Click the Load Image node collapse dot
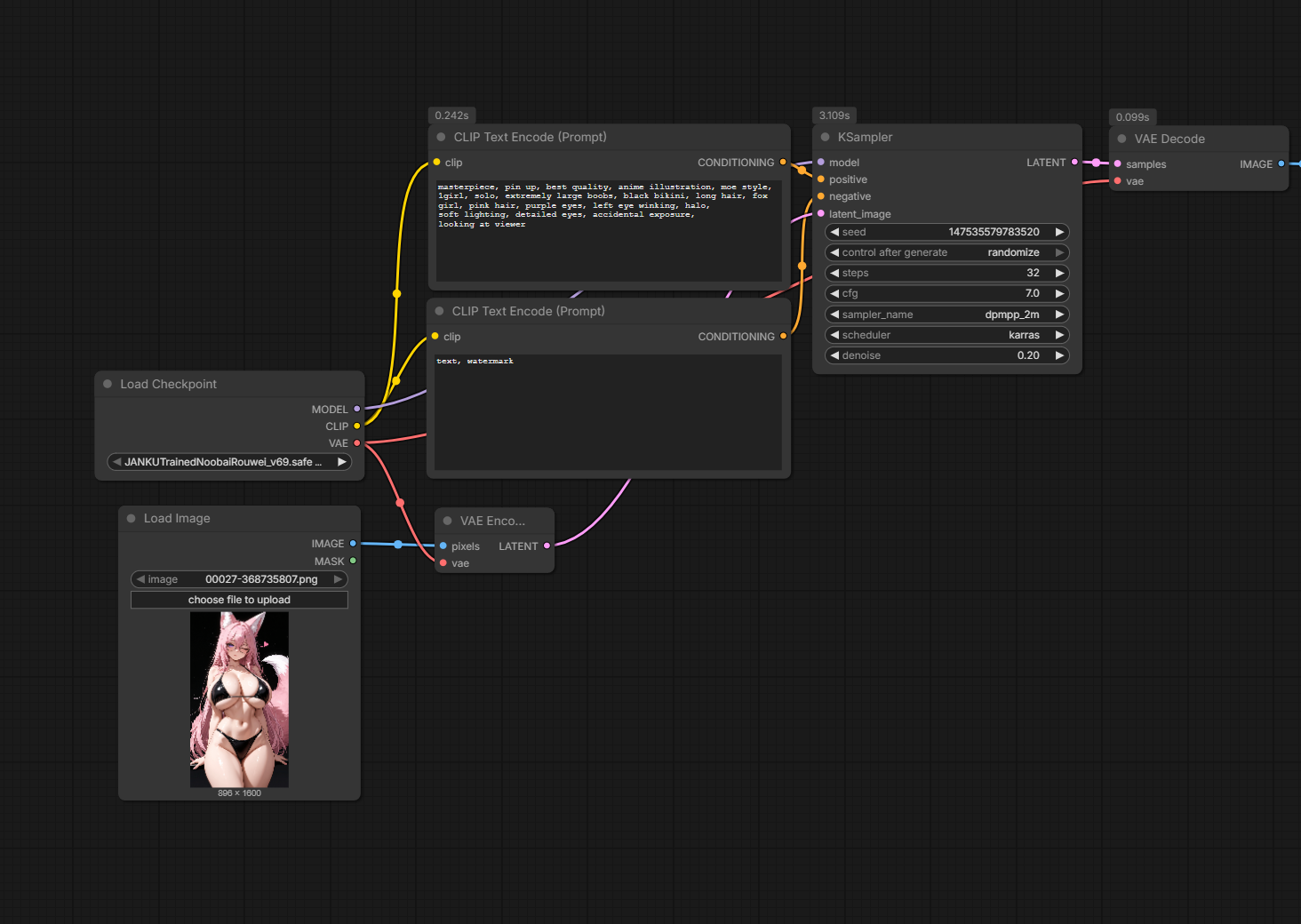The image size is (1301, 924). point(132,519)
